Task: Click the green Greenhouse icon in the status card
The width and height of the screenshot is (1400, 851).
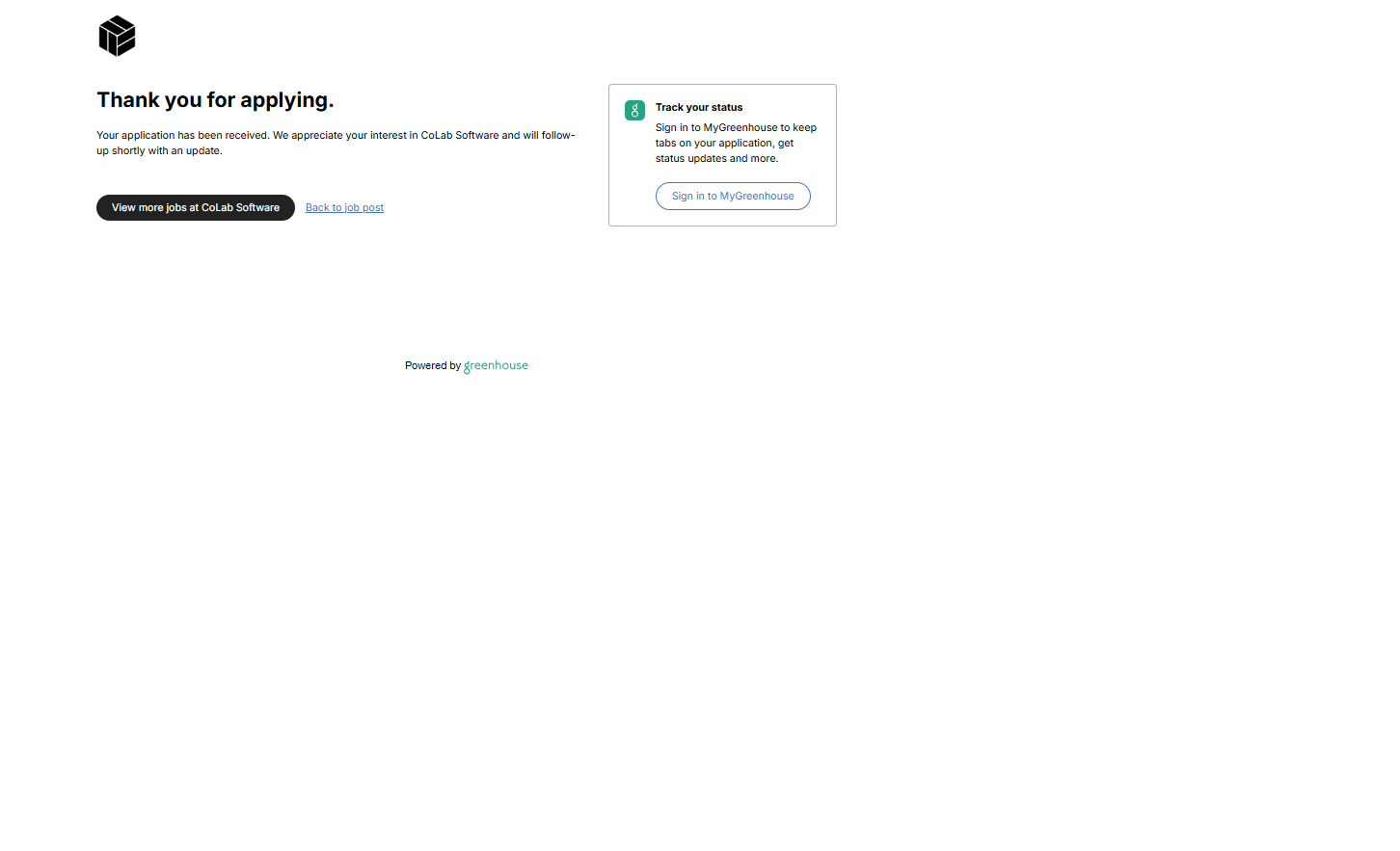Action: [x=634, y=111]
